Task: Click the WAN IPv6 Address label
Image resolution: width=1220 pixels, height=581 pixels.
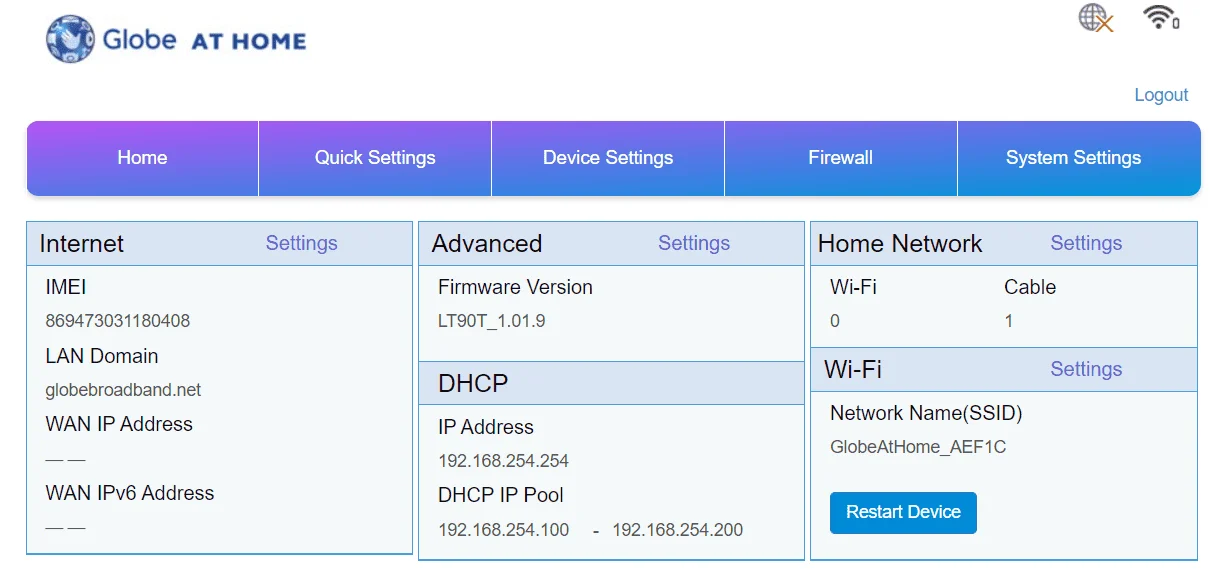Action: tap(130, 493)
